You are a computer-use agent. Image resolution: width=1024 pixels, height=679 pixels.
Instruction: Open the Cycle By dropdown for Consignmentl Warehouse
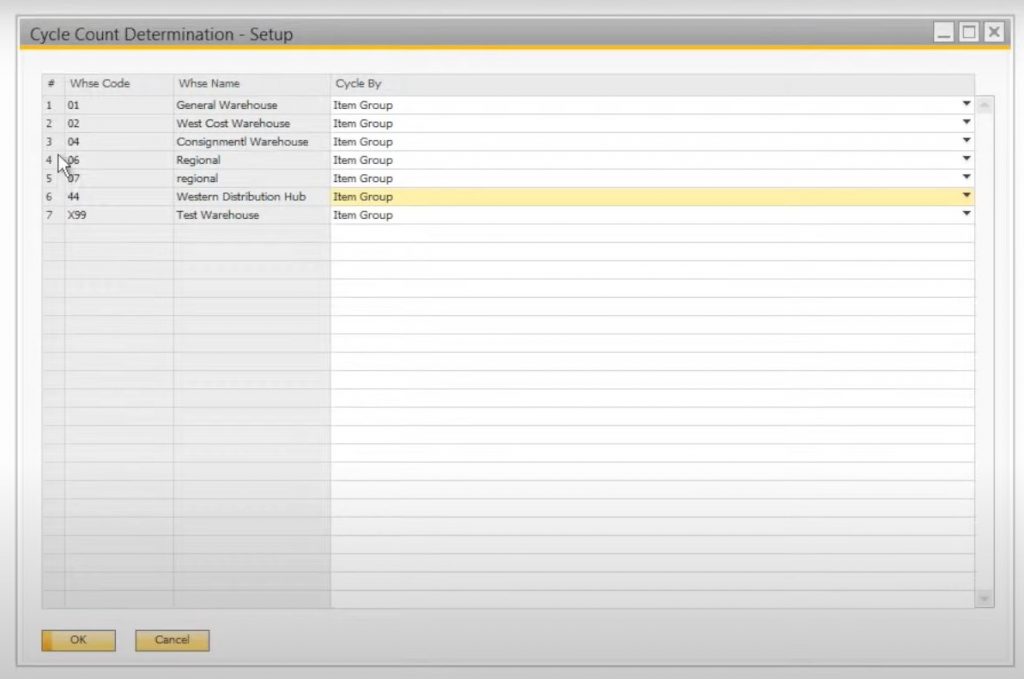(965, 141)
